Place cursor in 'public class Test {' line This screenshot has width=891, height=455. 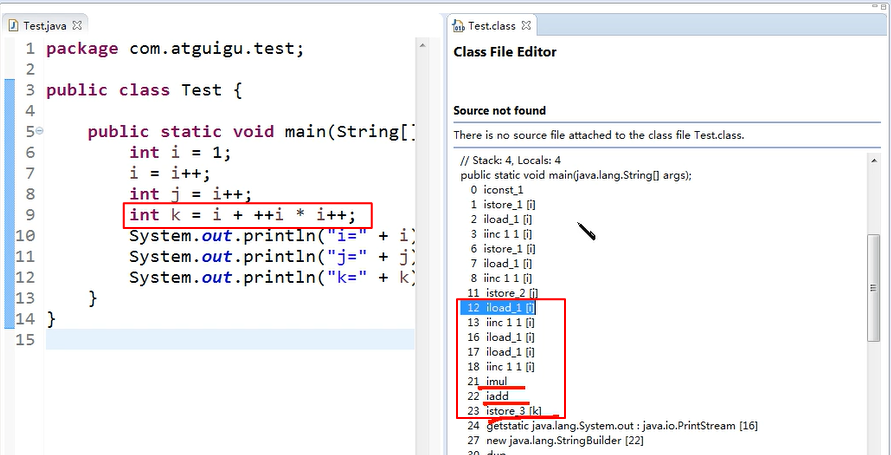[x=144, y=90]
